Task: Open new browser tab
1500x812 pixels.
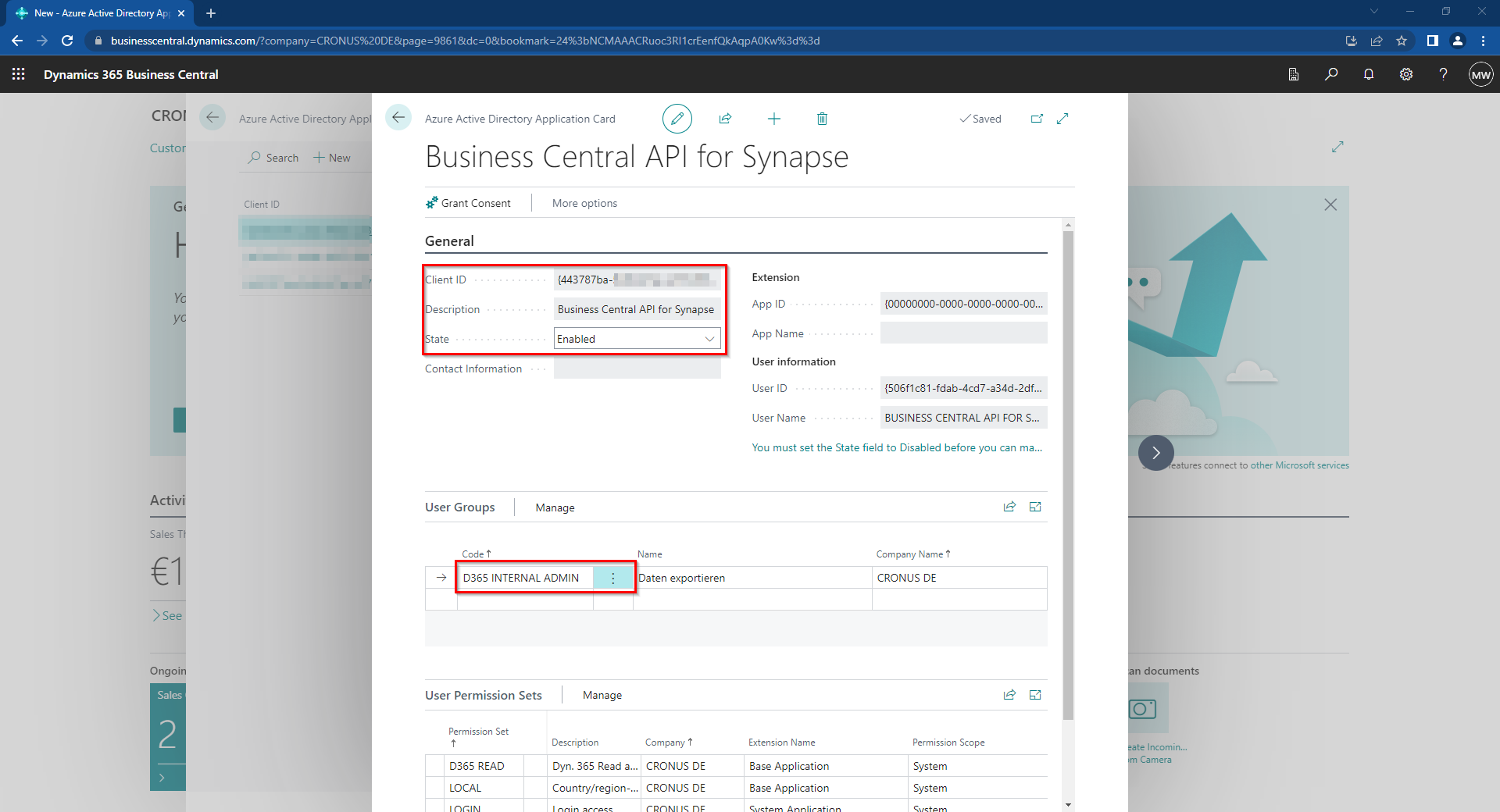Action: pyautogui.click(x=211, y=13)
